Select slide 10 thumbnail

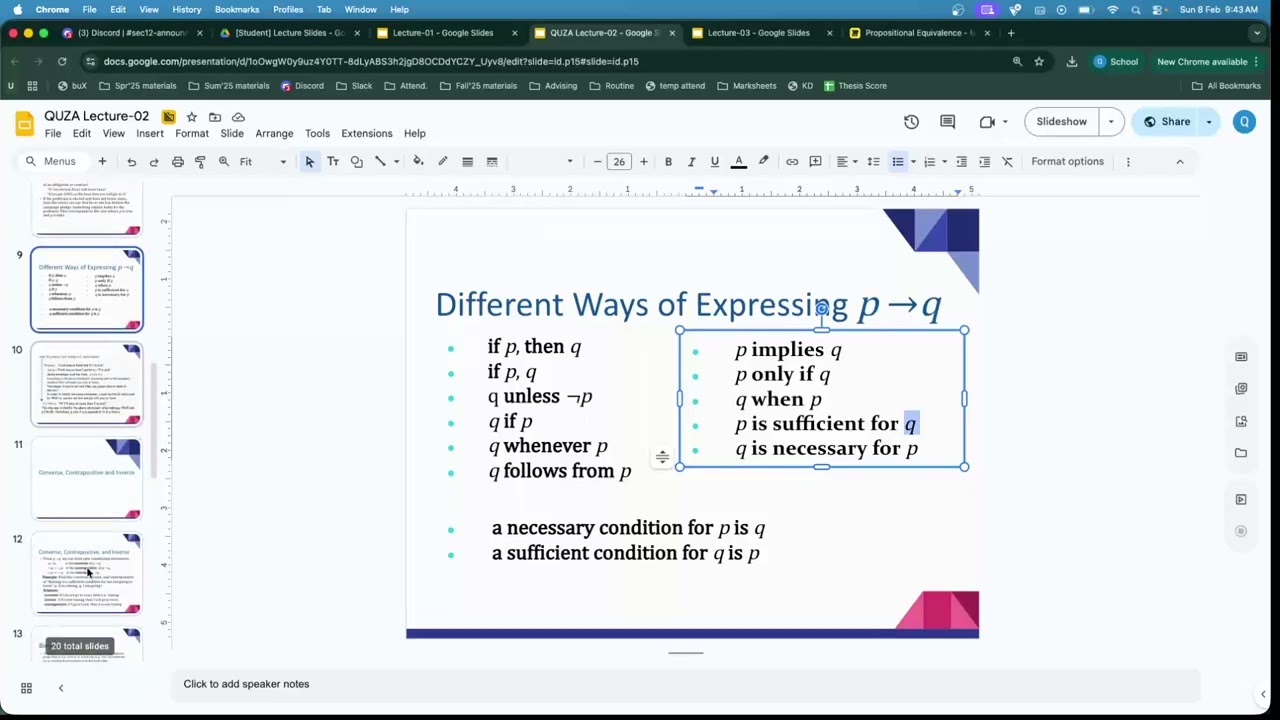point(87,385)
